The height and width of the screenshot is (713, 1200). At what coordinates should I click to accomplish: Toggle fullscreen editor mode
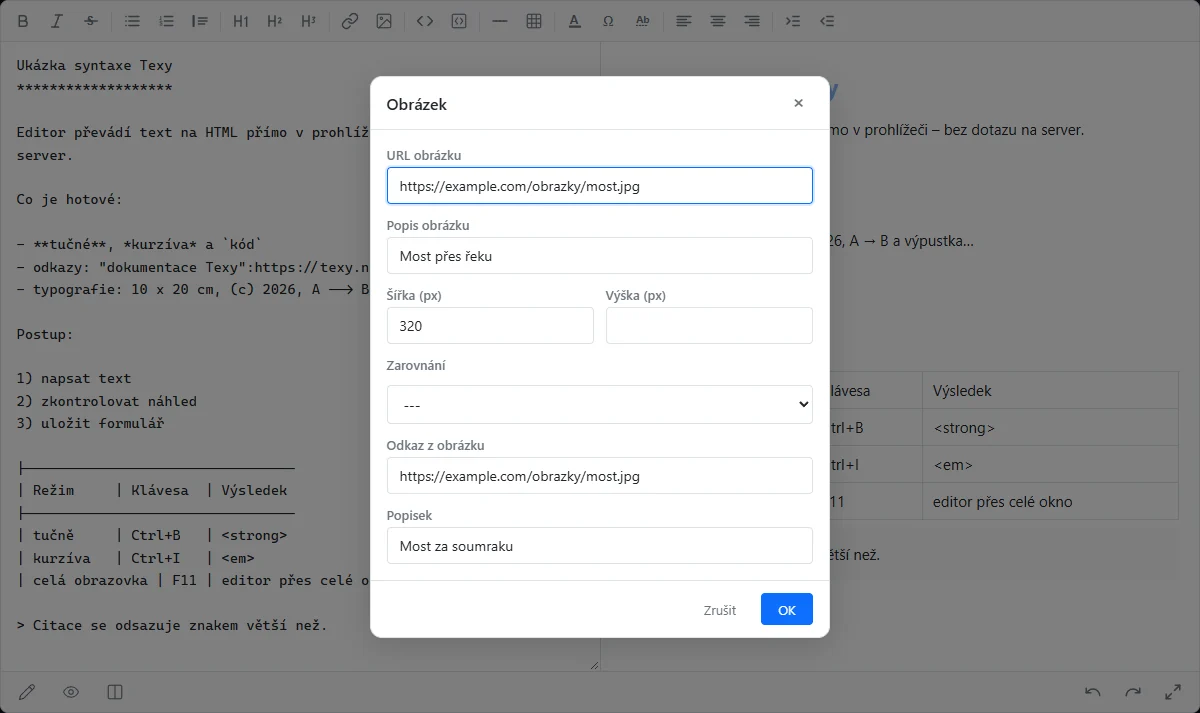pyautogui.click(x=1173, y=692)
